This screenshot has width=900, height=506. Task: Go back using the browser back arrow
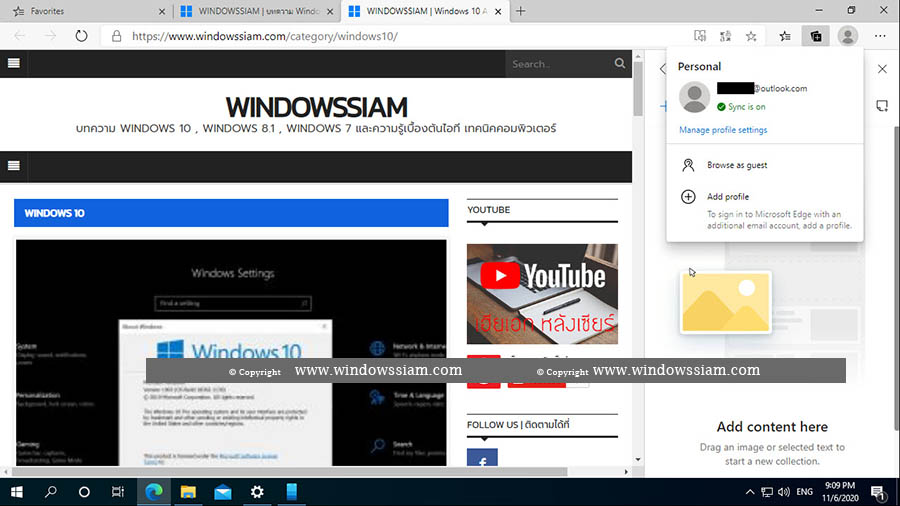(x=20, y=36)
